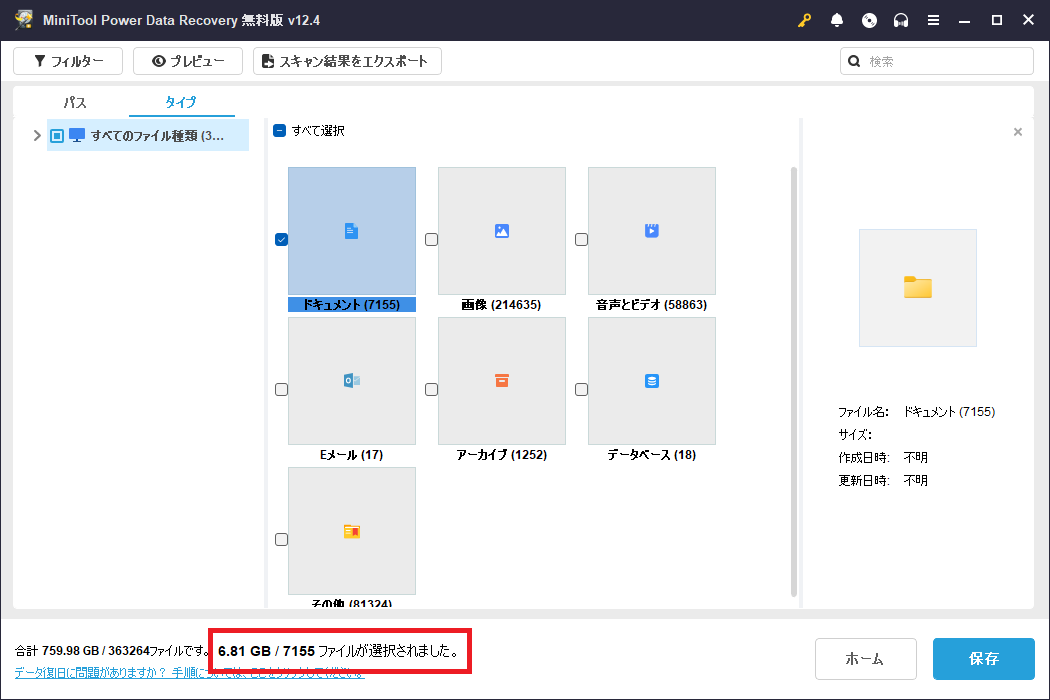Viewport: 1050px width, 700px height.
Task: Click the 画像 (214635) label text
Action: coord(501,305)
